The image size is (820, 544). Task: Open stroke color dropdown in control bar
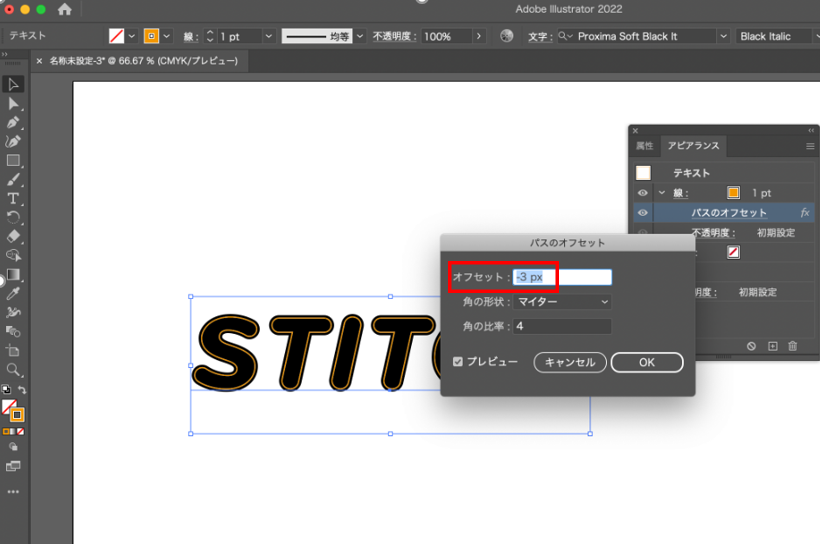pos(167,36)
